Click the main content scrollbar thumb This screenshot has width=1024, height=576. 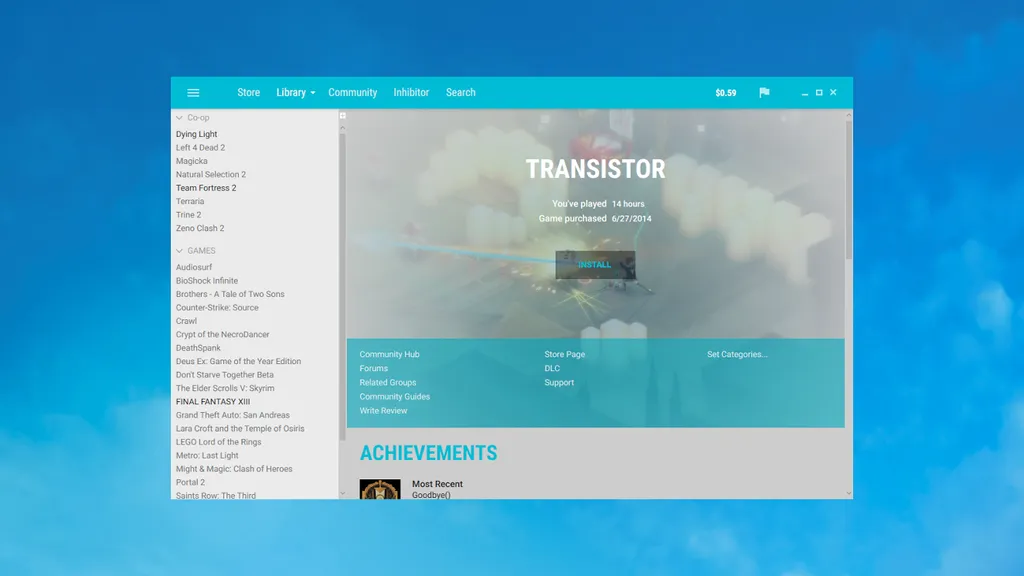coord(848,189)
